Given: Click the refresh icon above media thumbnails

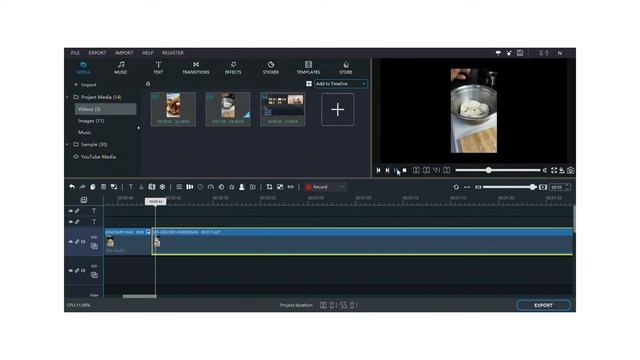Looking at the screenshot, I should [x=148, y=84].
